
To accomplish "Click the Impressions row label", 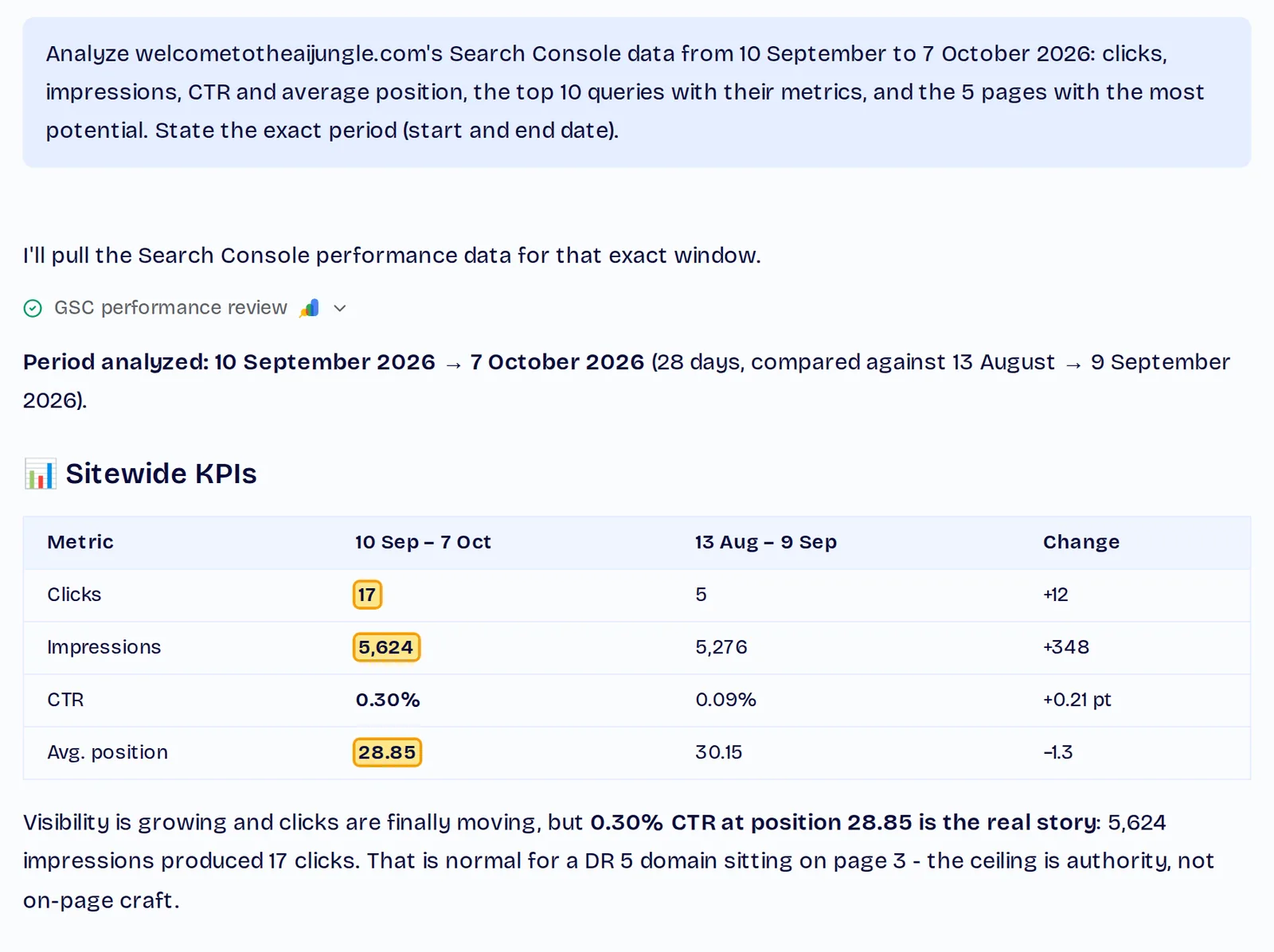I will 104,647.
